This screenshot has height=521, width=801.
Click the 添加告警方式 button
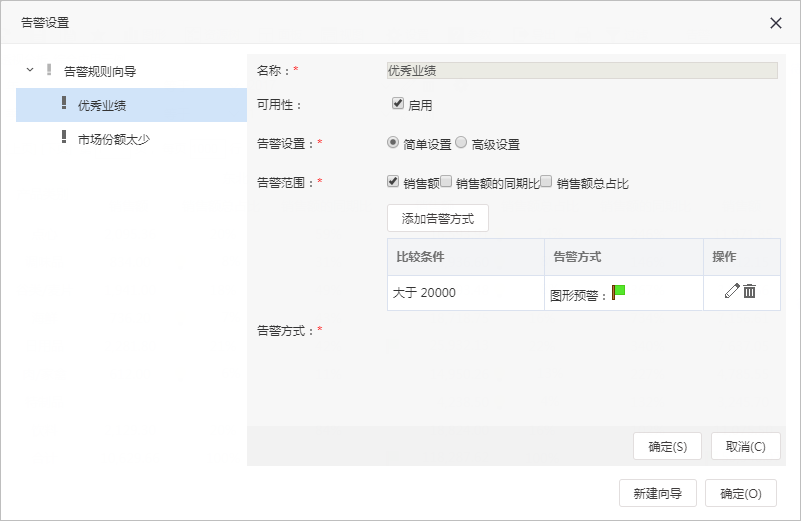(x=438, y=218)
